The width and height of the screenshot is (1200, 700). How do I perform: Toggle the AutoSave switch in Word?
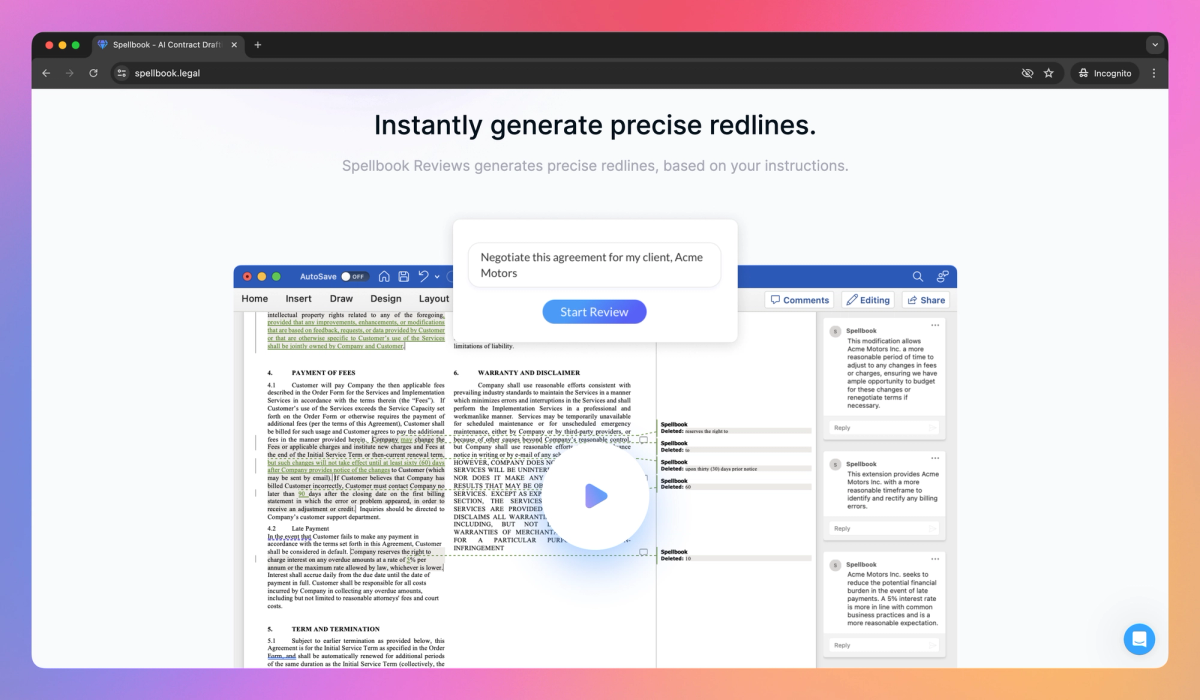click(353, 276)
